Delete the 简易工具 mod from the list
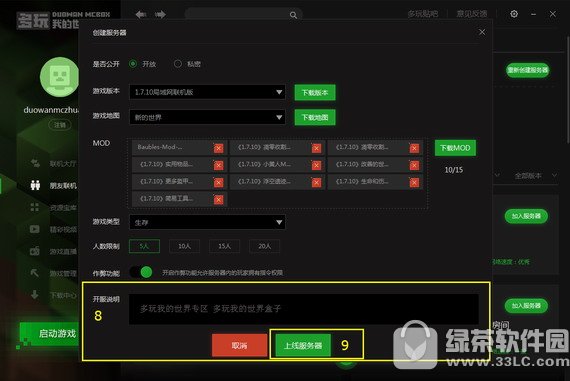 pos(218,200)
